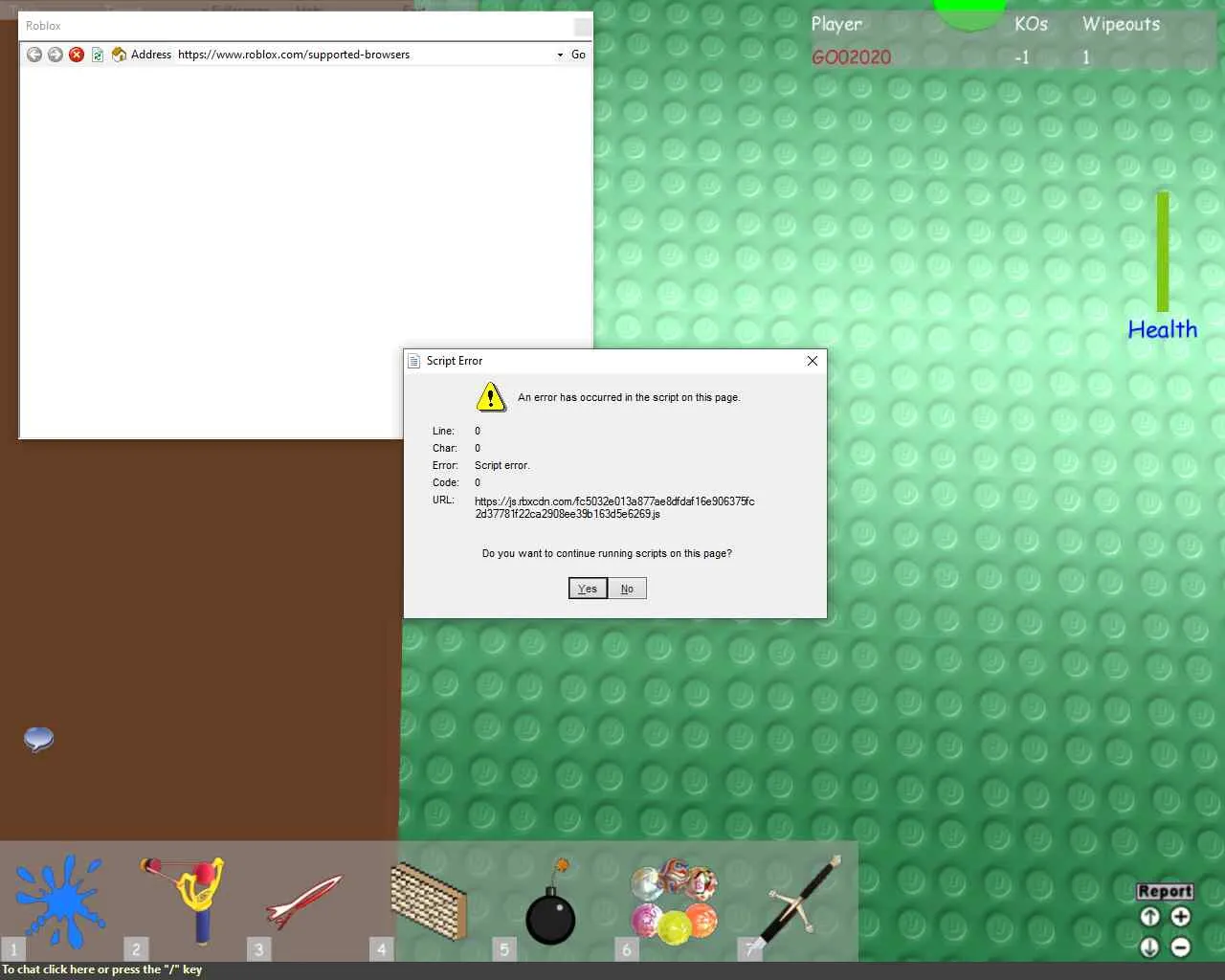Equip the rocket launcher in slot 3
1225x980 pixels.
point(305,901)
